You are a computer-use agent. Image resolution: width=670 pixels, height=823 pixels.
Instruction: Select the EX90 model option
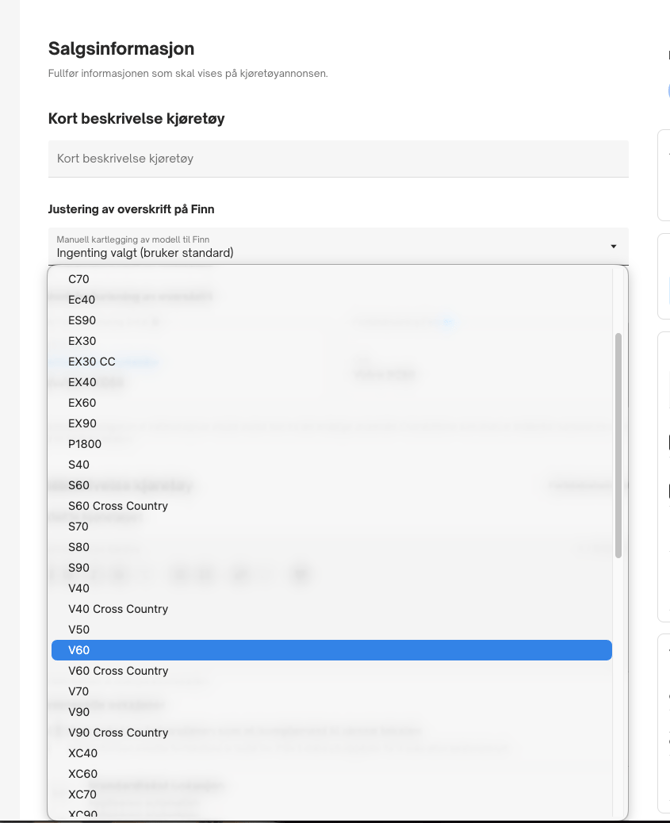tap(83, 424)
